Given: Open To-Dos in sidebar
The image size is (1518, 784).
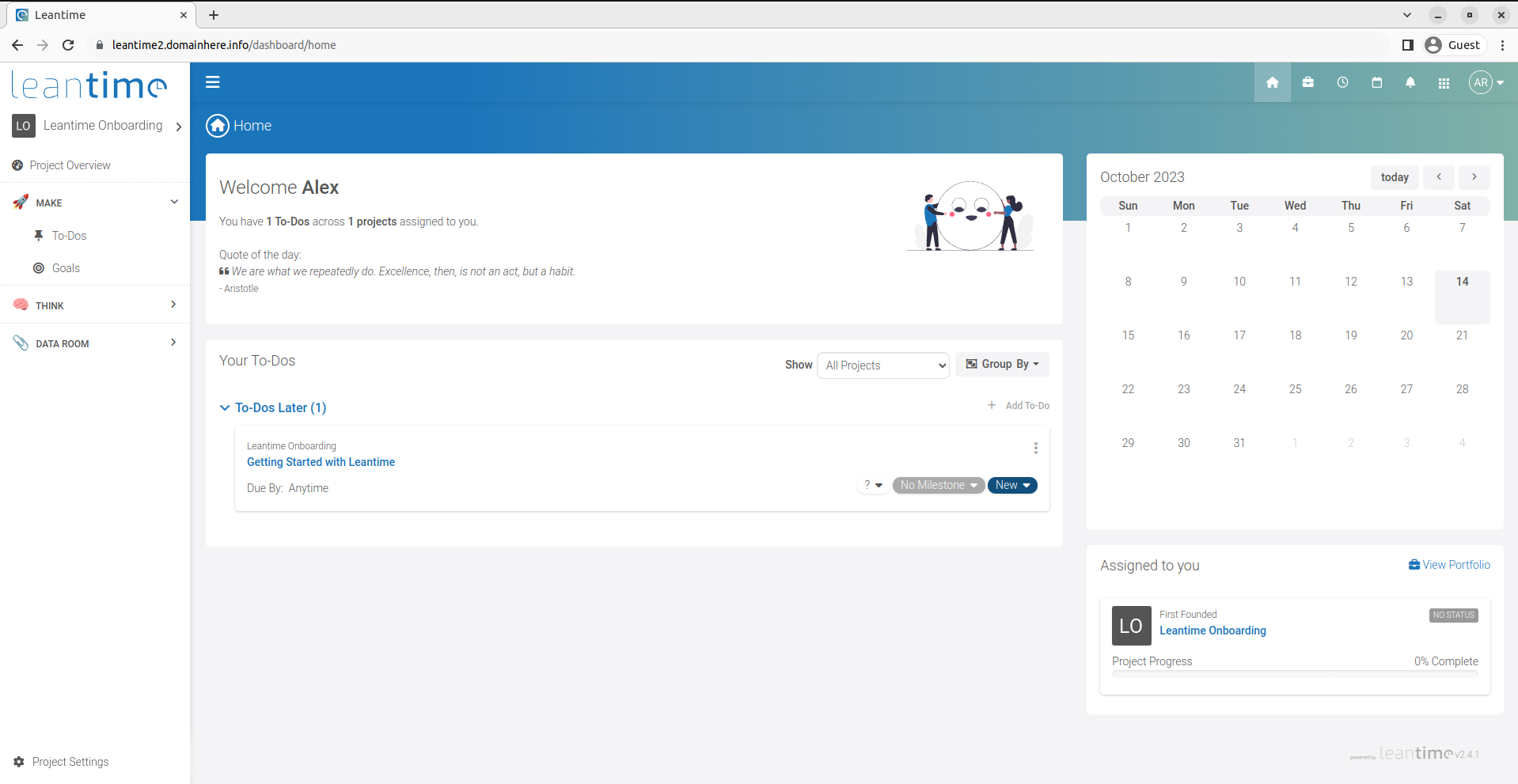Looking at the screenshot, I should tap(69, 236).
